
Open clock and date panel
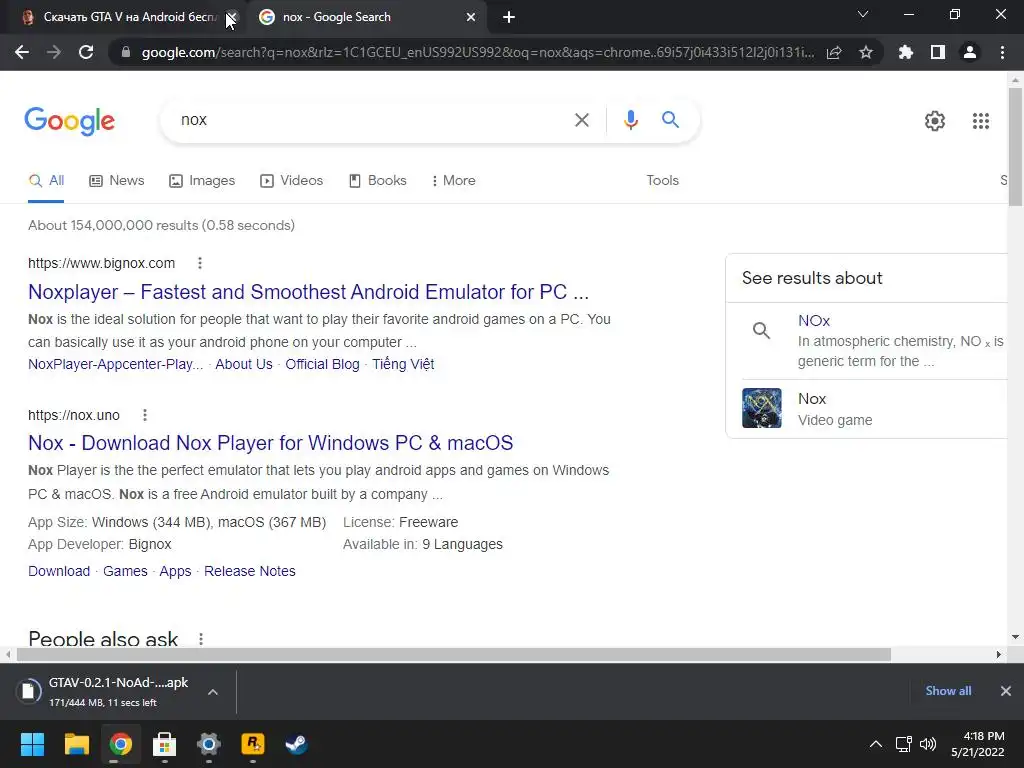978,744
